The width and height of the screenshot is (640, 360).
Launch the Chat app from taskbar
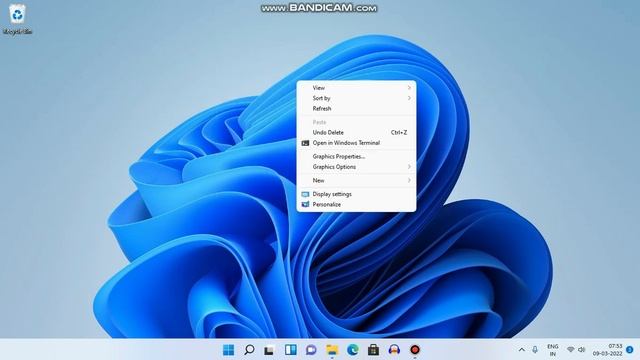point(311,350)
